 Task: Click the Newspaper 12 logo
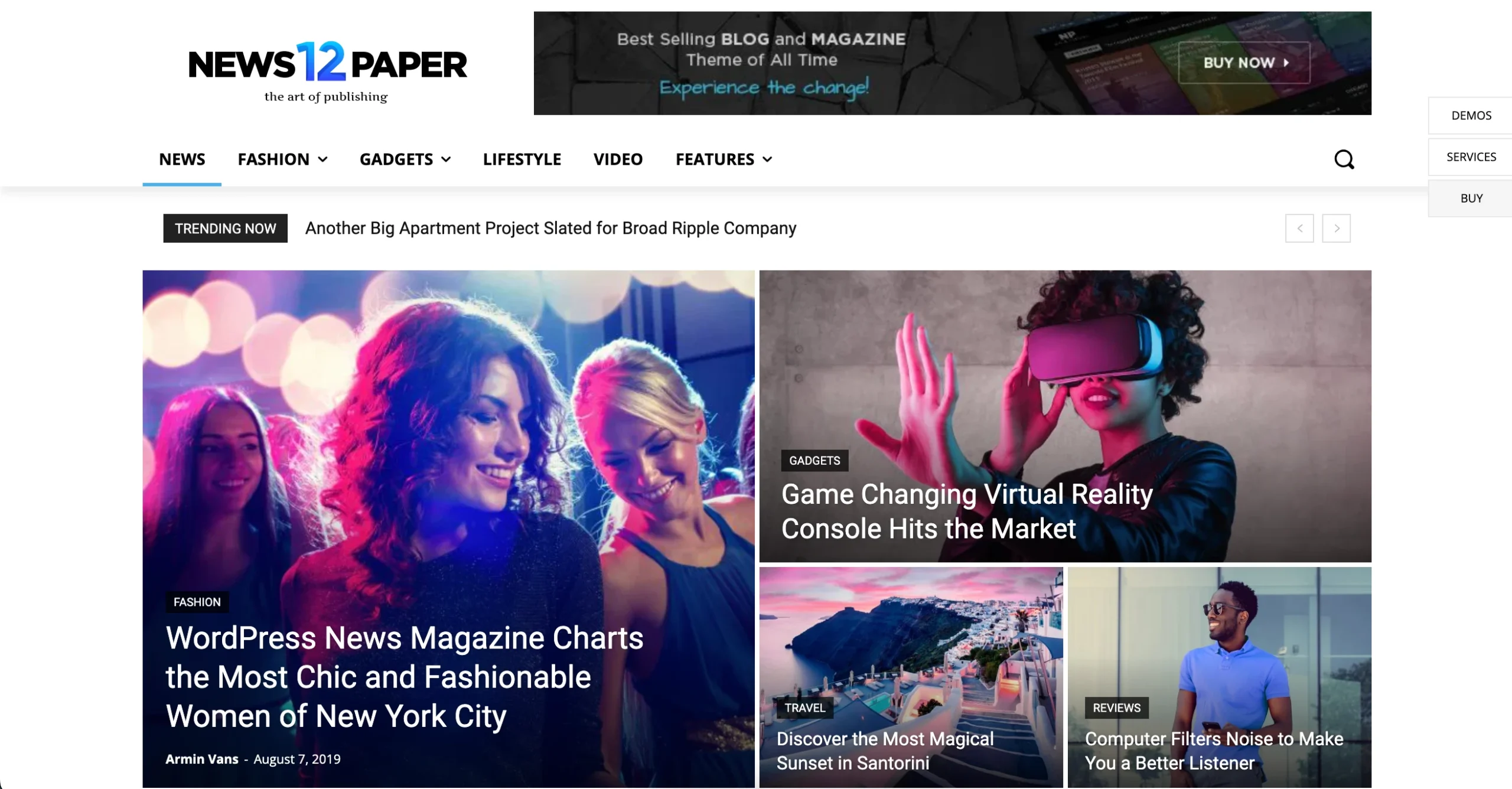327,71
